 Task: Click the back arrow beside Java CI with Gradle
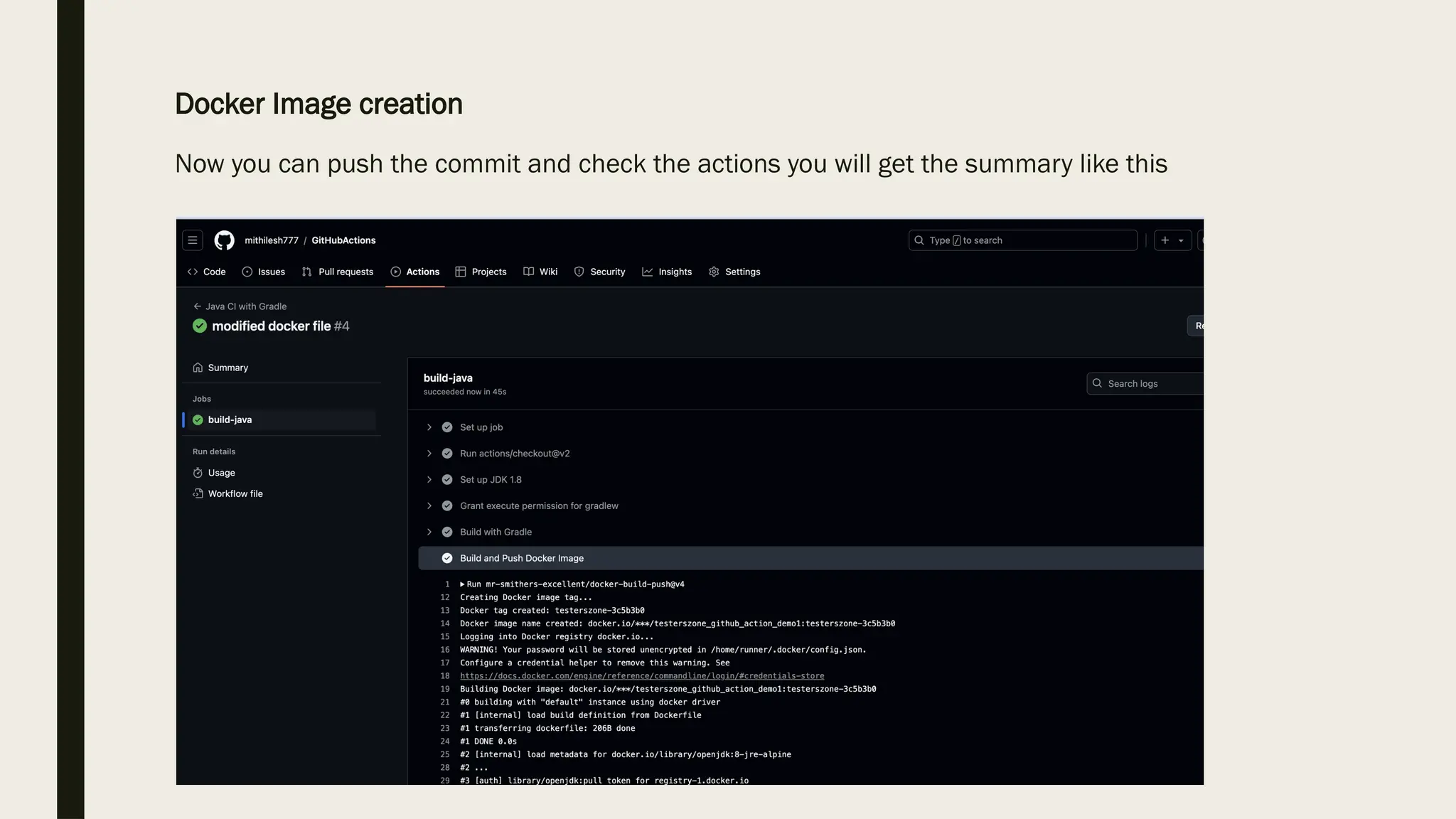[197, 306]
